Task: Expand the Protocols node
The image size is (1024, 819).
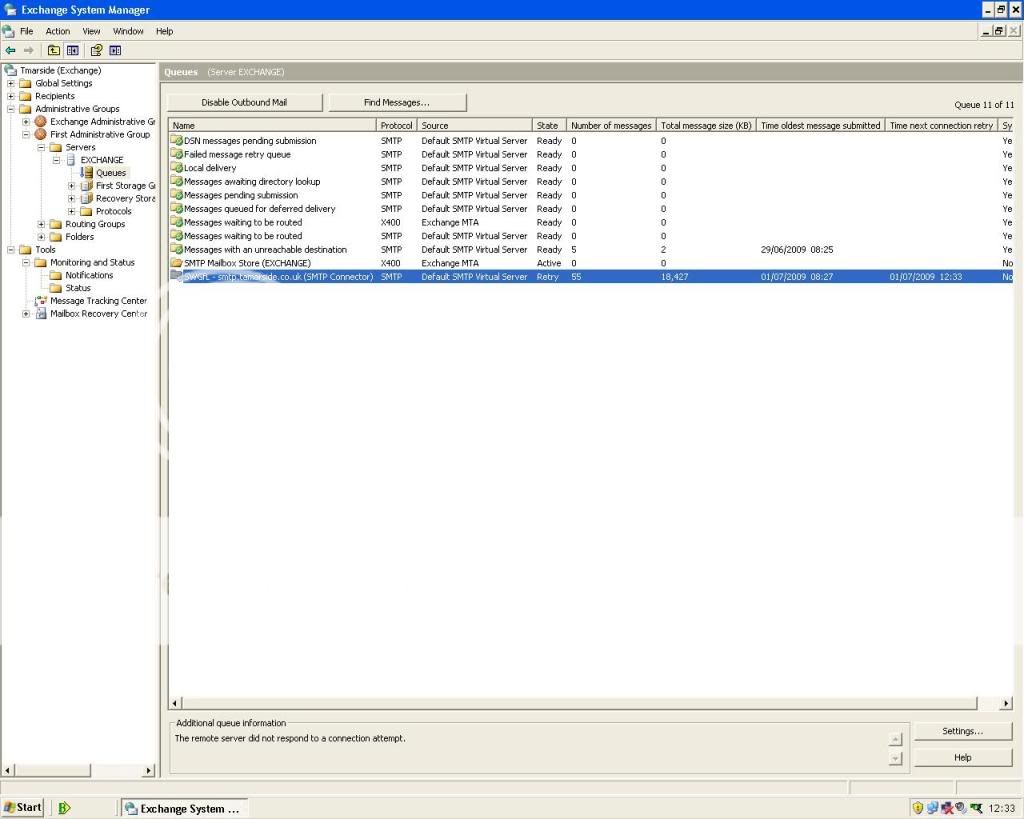Action: (x=71, y=211)
